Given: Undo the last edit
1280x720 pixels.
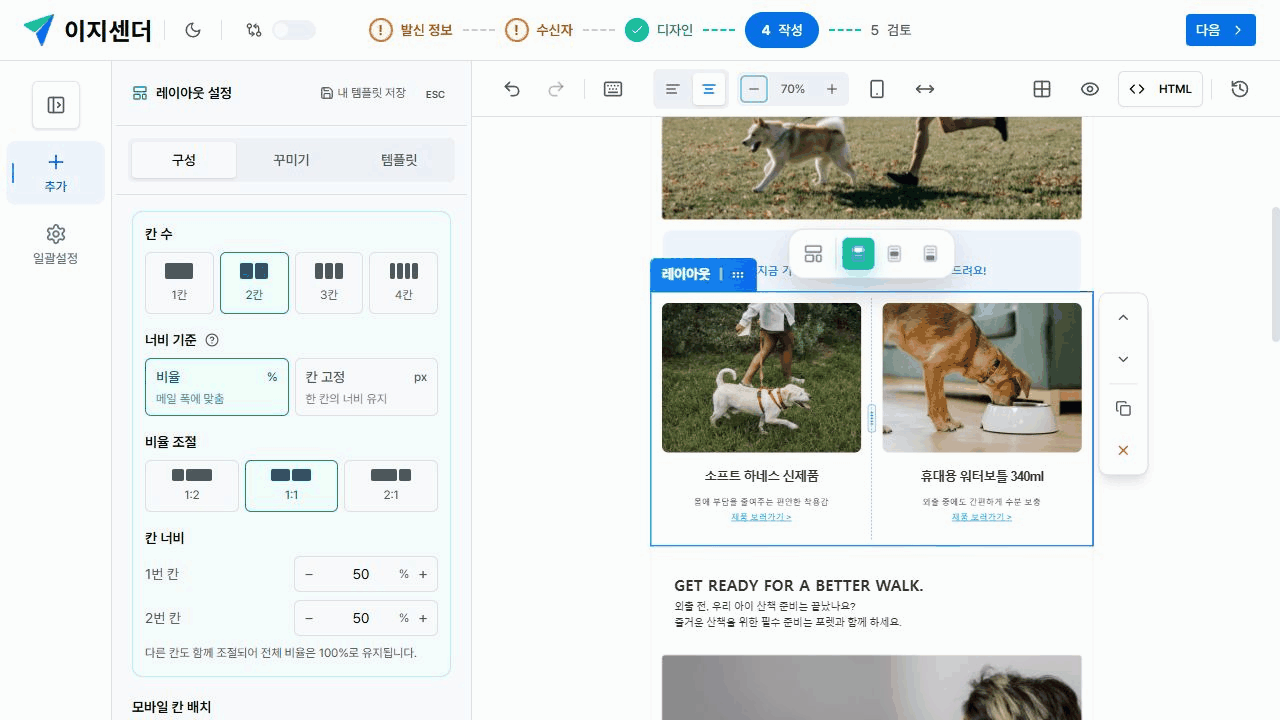Looking at the screenshot, I should [x=512, y=89].
